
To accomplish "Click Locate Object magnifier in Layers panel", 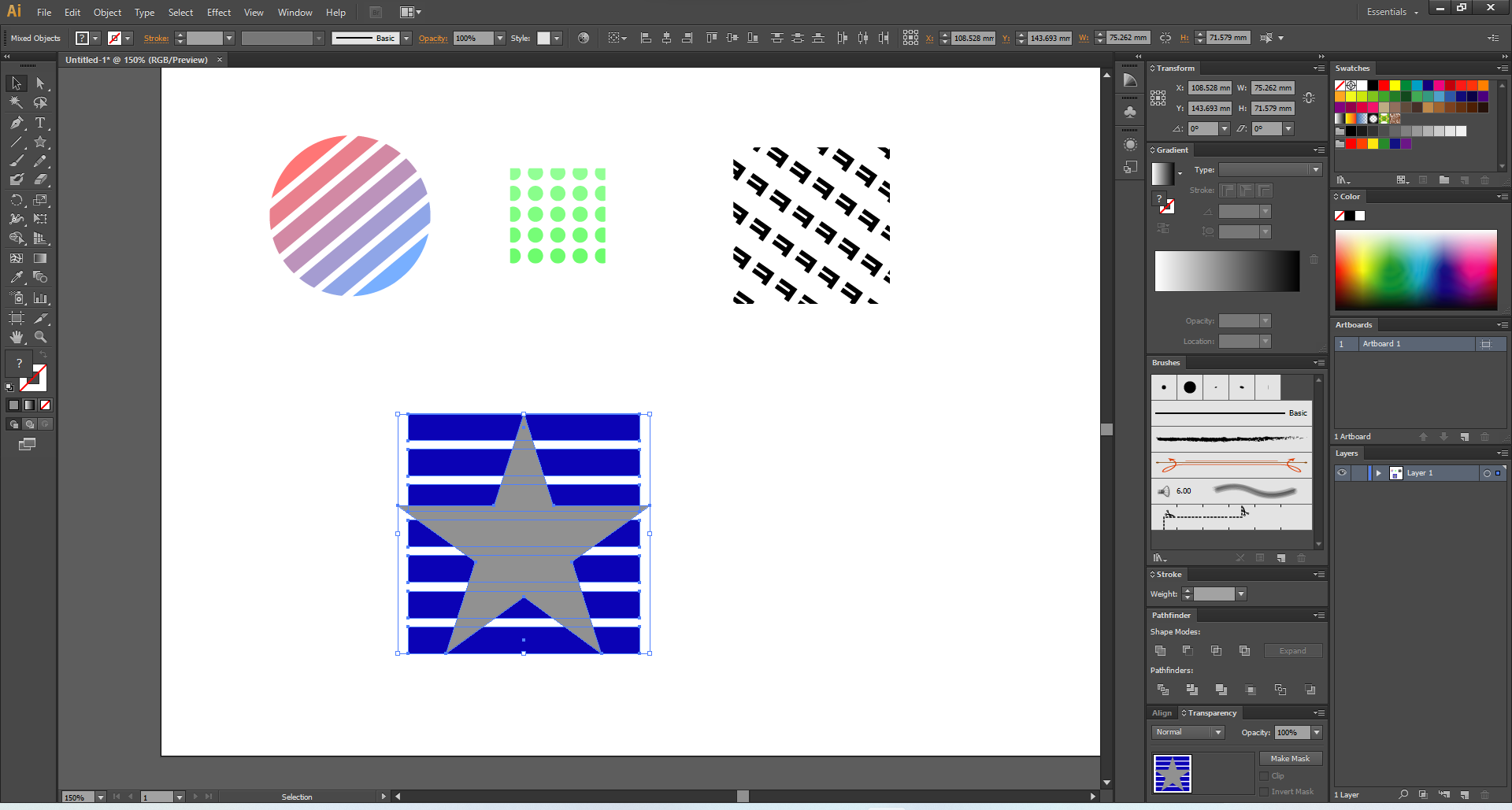I will pos(1403,795).
